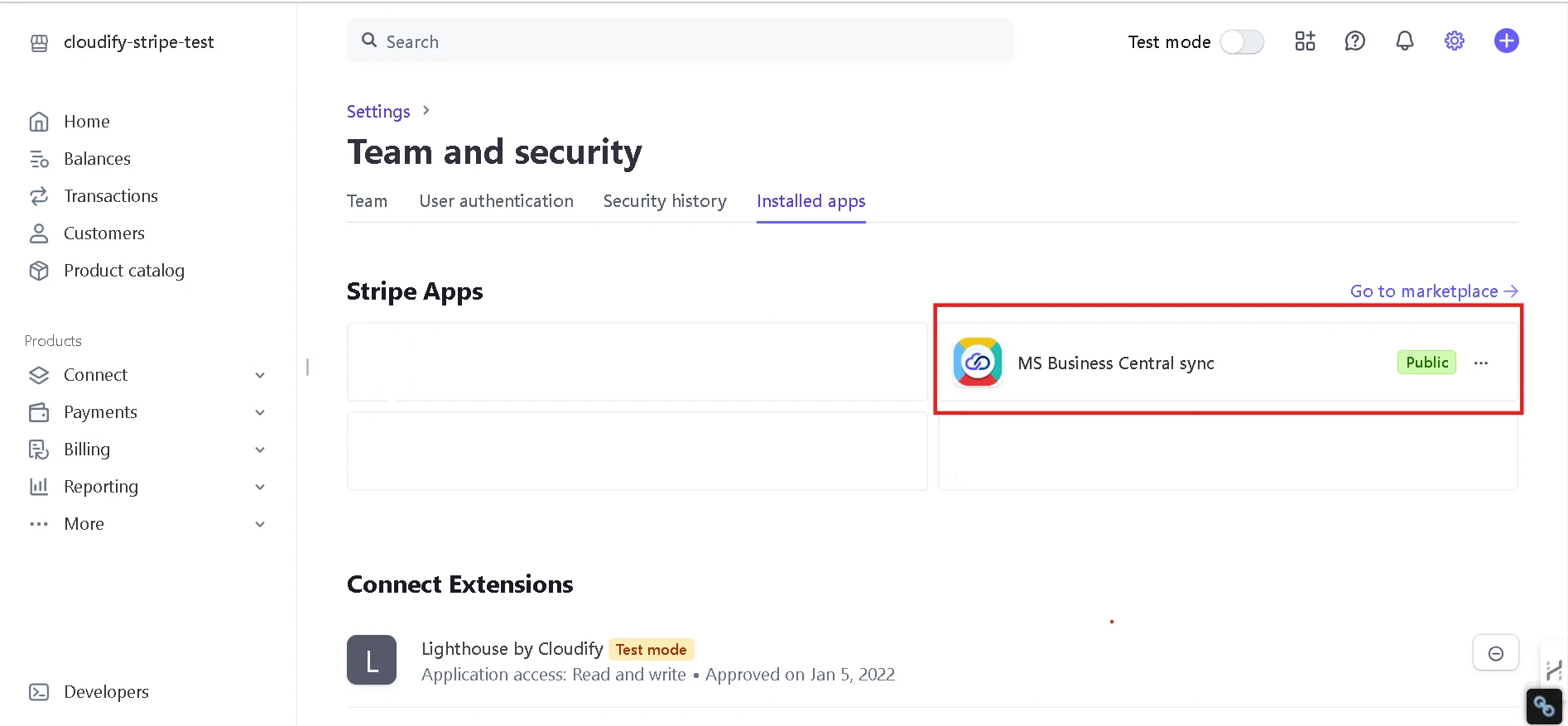
Task: Expand the Billing menu chevron
Action: coord(260,450)
